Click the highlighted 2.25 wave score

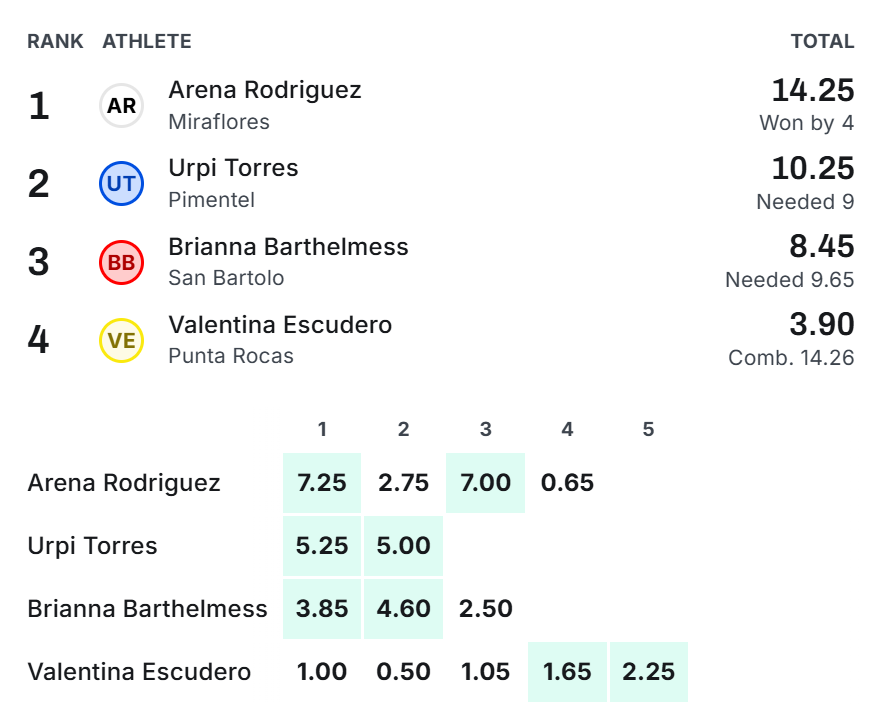[648, 672]
